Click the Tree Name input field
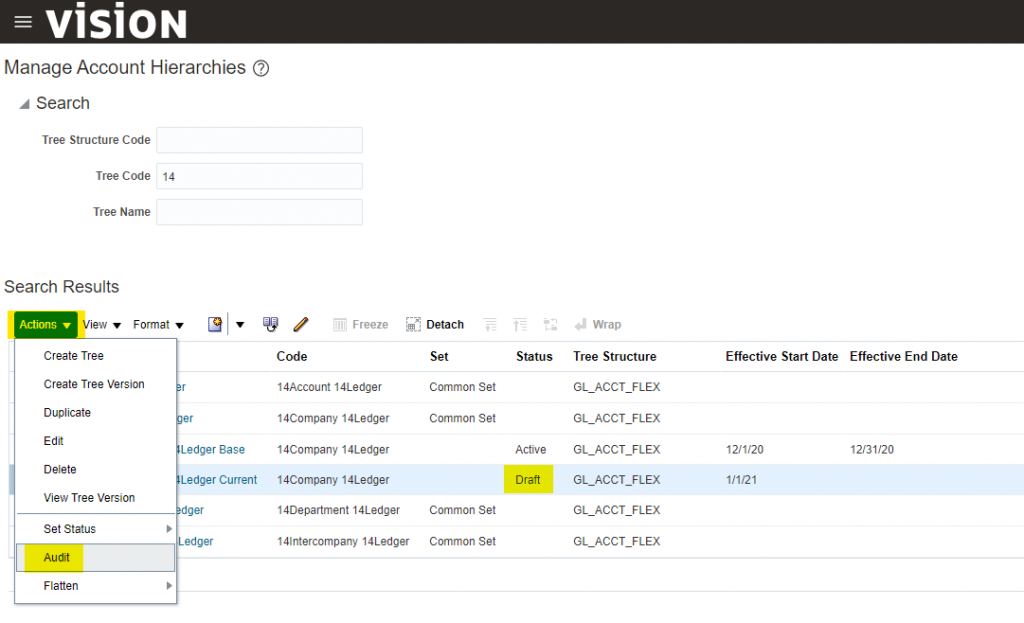1024x623 pixels. coord(259,212)
